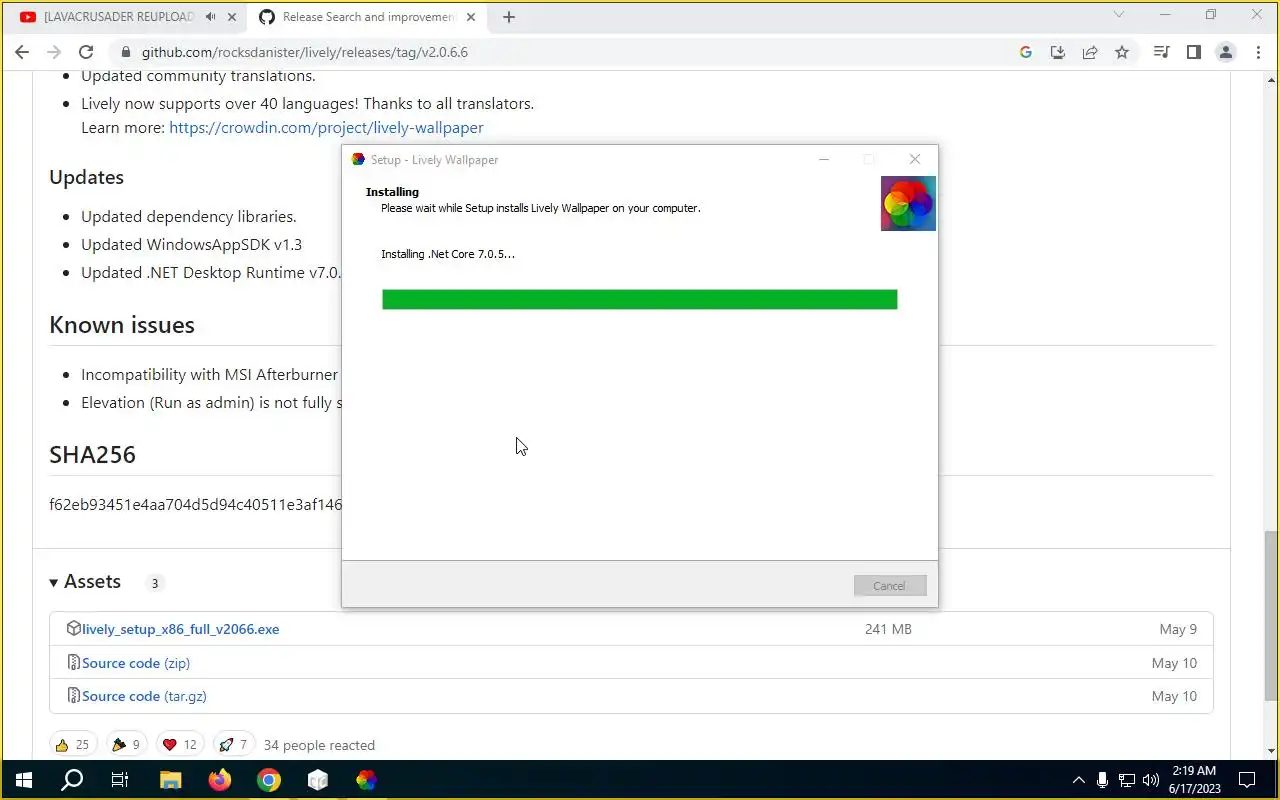Click the file icon beside Source code (tar.gz)

pos(73,695)
